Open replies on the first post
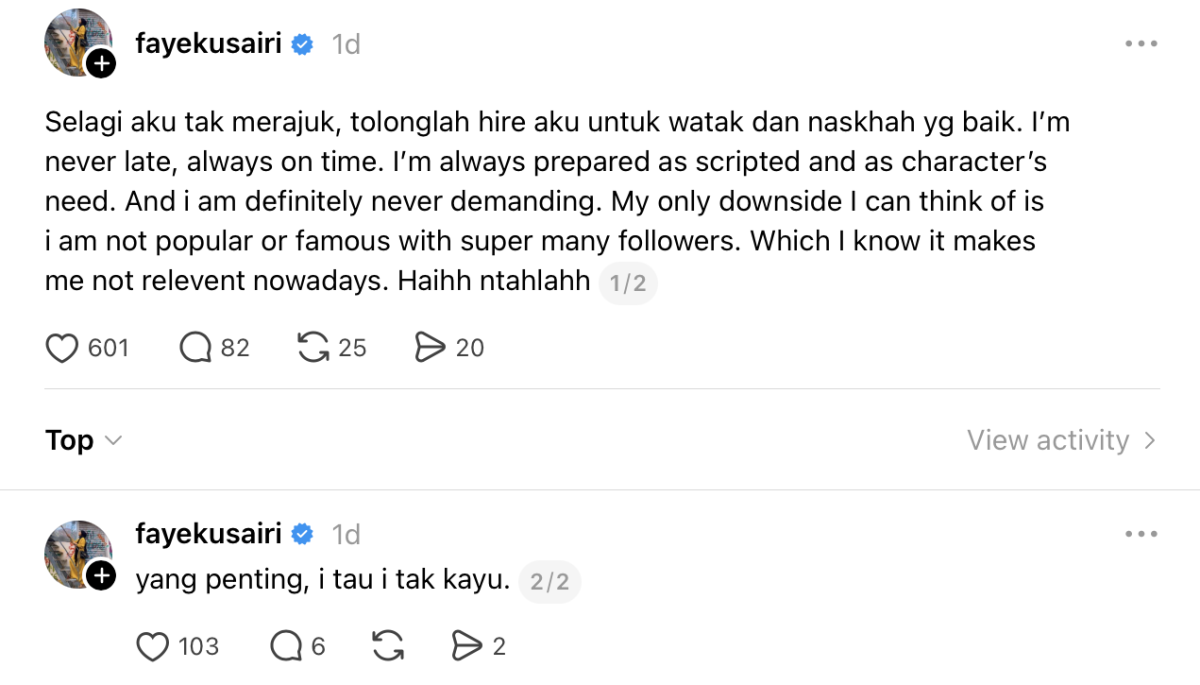Viewport: 1200px width, 685px height. point(195,348)
